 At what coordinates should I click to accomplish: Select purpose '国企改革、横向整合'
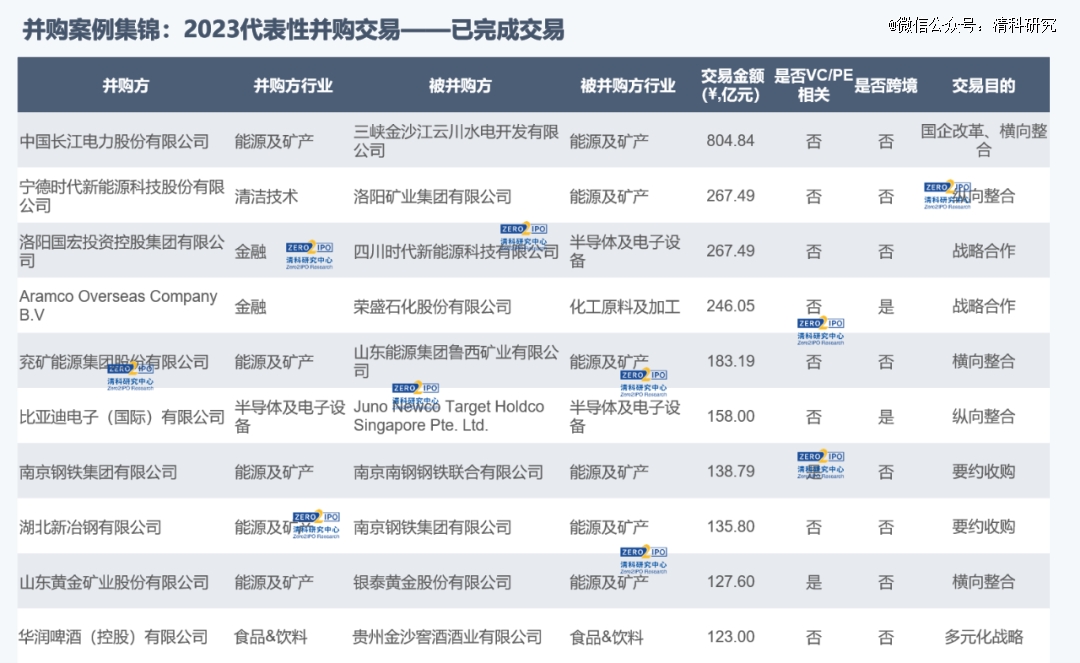coord(984,140)
